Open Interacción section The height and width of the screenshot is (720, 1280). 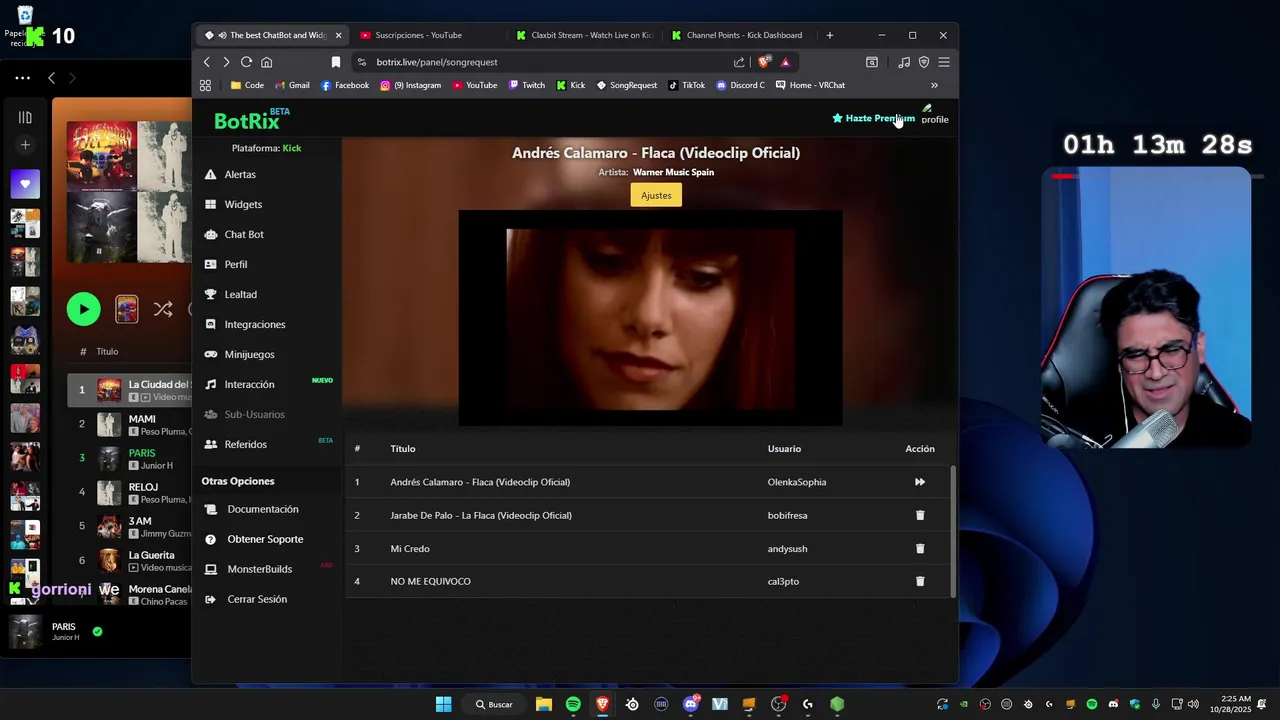239,384
